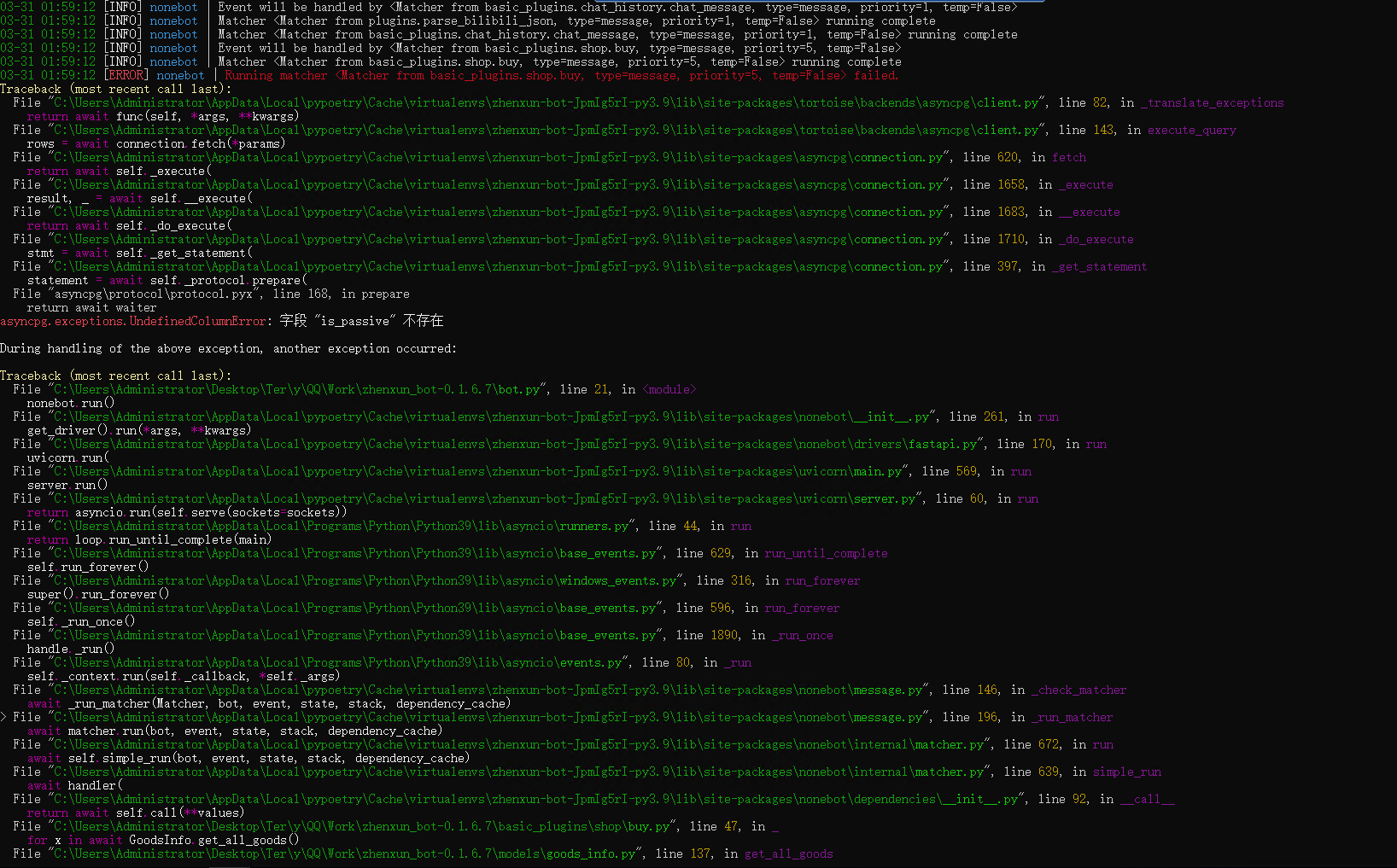Screen dimensions: 1397x868
Task: Click the '字段 "is_passive" 不存在' error text
Action: coord(362,321)
